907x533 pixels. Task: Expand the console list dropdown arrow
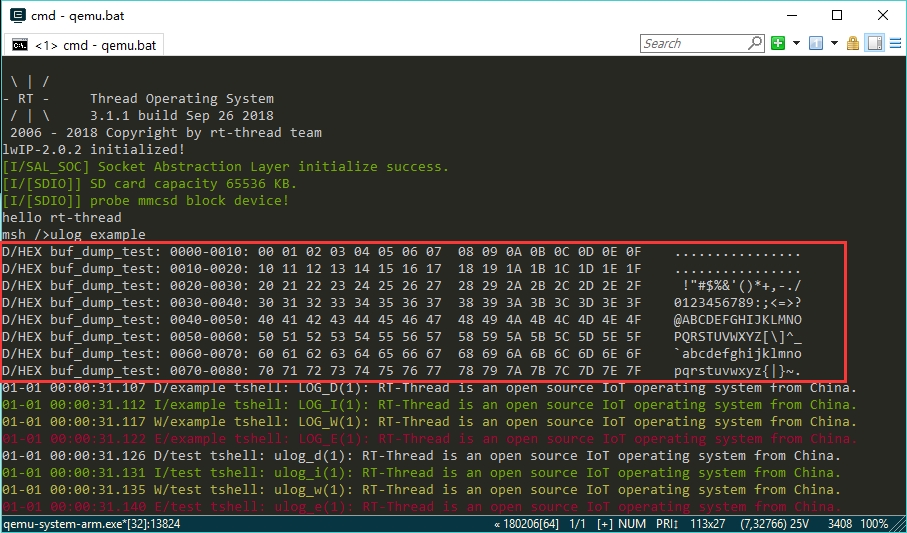click(834, 43)
